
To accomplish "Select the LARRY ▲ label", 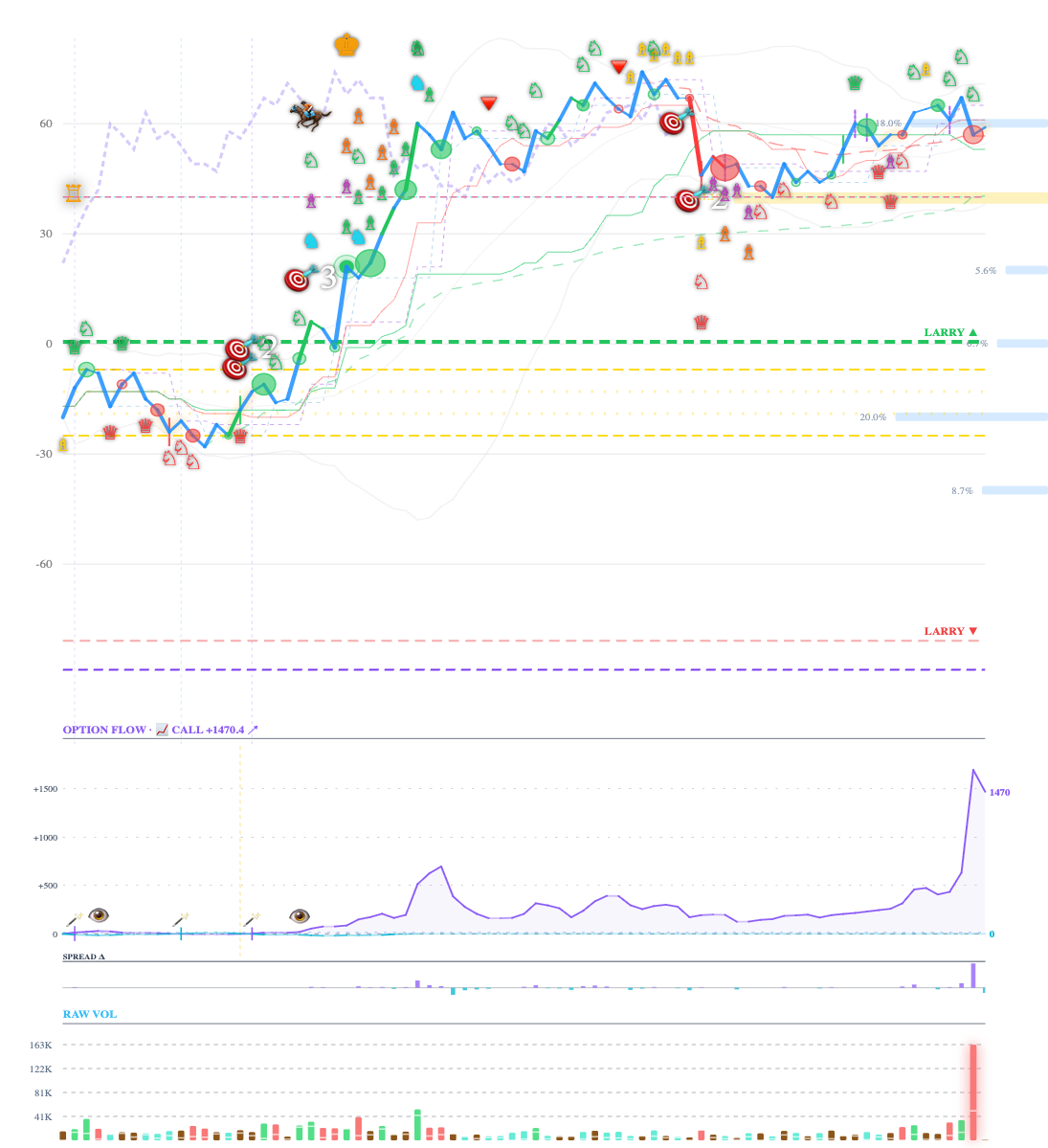I will (948, 332).
